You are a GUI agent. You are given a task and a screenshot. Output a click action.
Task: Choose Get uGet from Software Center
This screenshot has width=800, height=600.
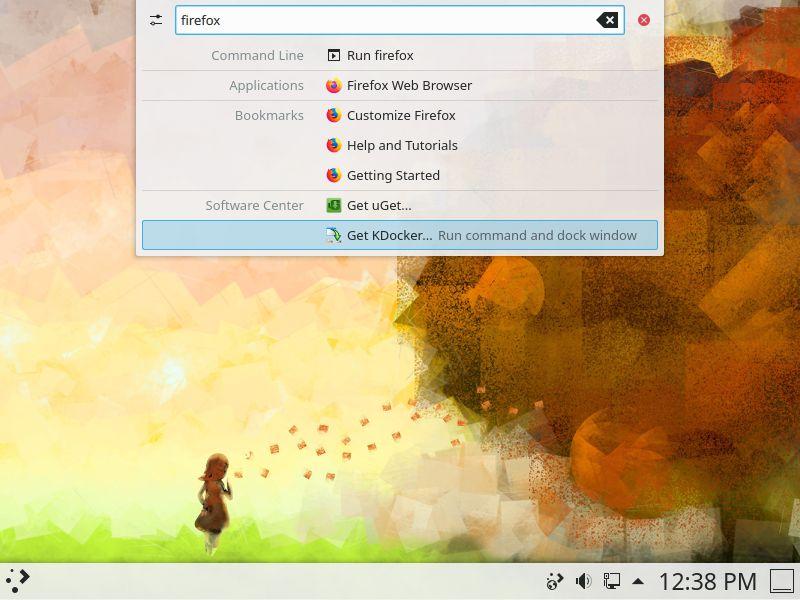(x=379, y=205)
